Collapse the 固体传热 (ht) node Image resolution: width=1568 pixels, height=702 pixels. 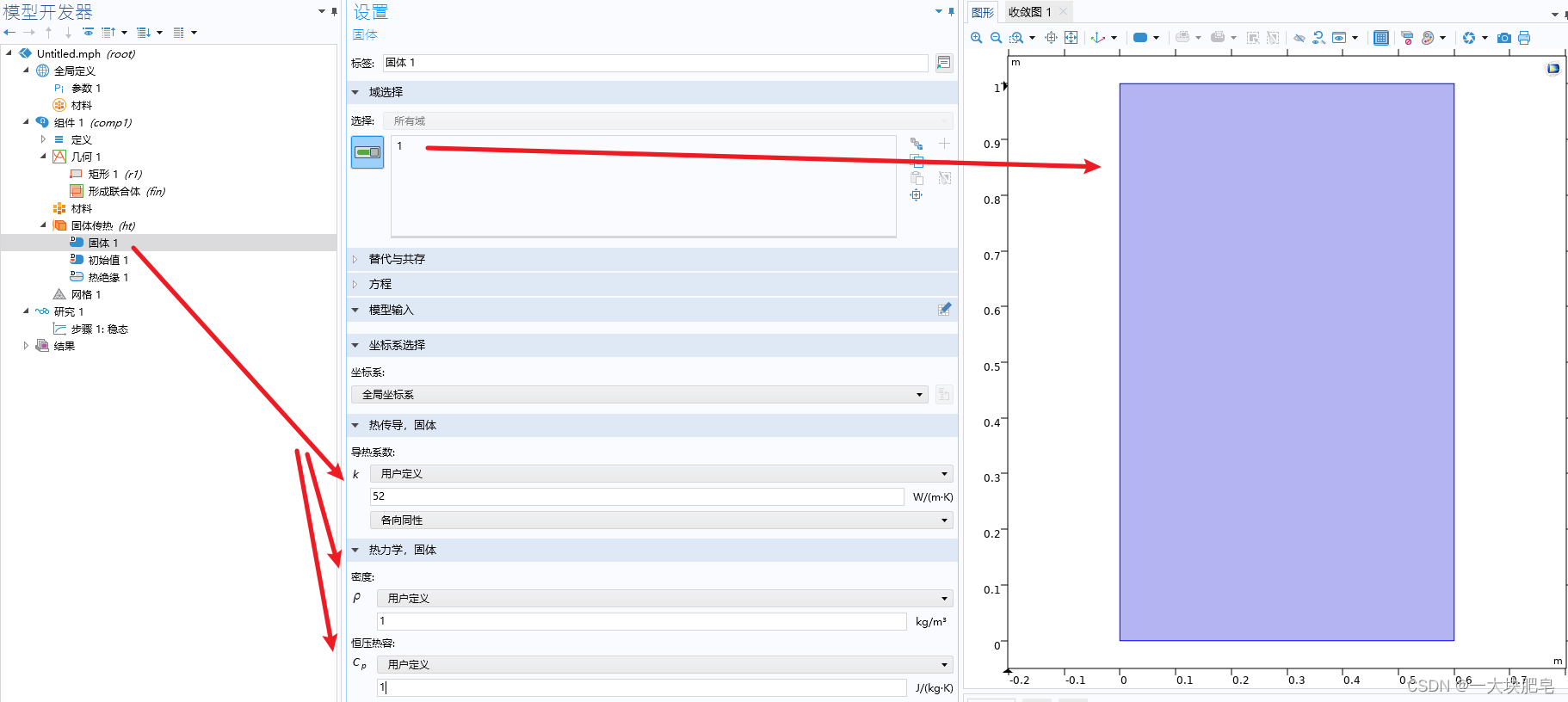[43, 225]
